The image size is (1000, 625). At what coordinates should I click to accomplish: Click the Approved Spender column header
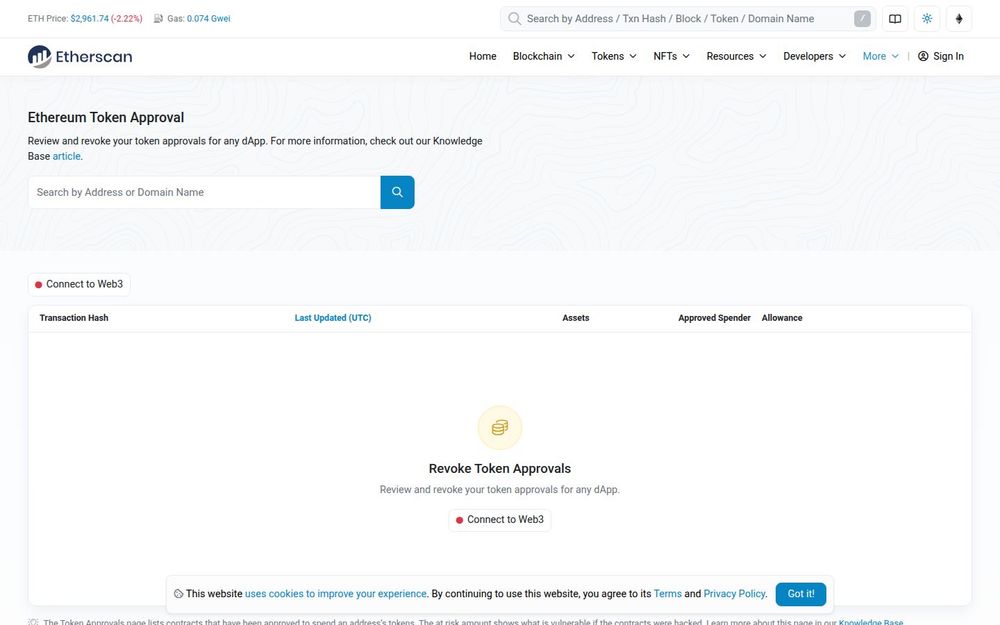coord(714,318)
